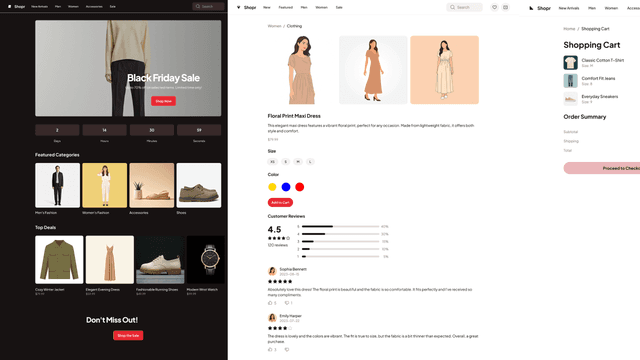Click the red Add to Cart button
Viewport: 640px width, 360px height.
(x=280, y=202)
